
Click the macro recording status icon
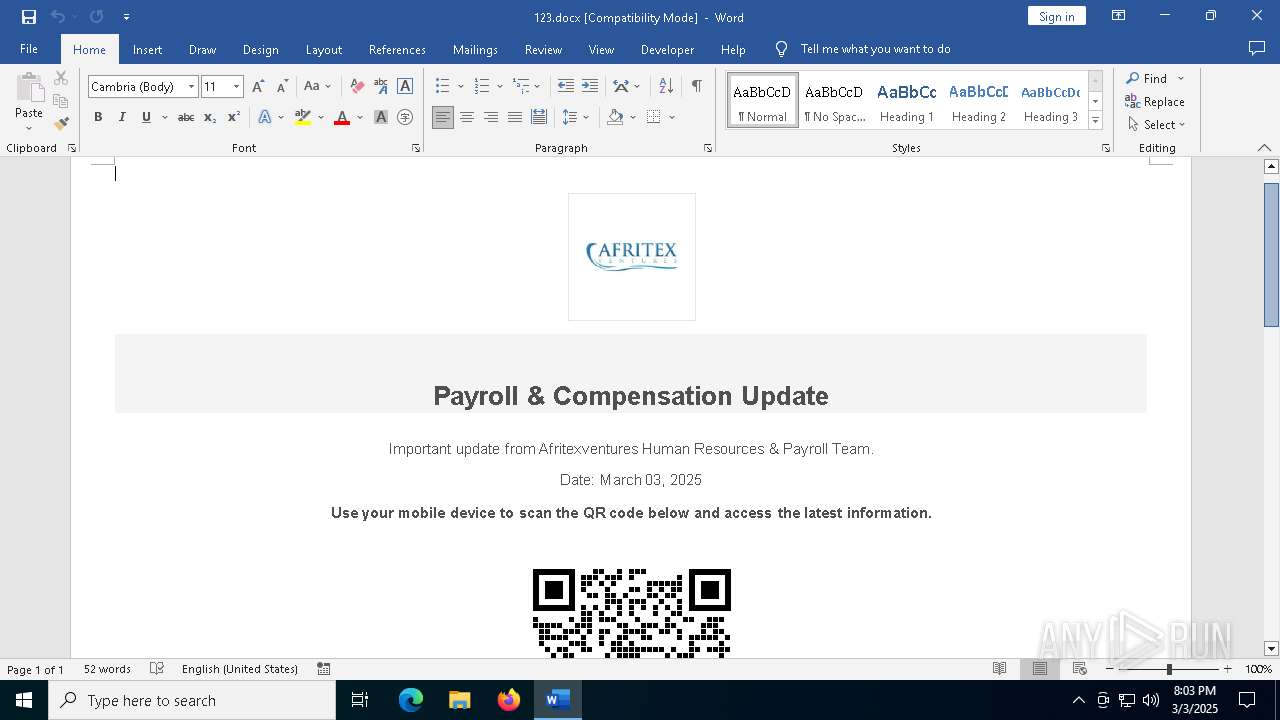tap(324, 669)
